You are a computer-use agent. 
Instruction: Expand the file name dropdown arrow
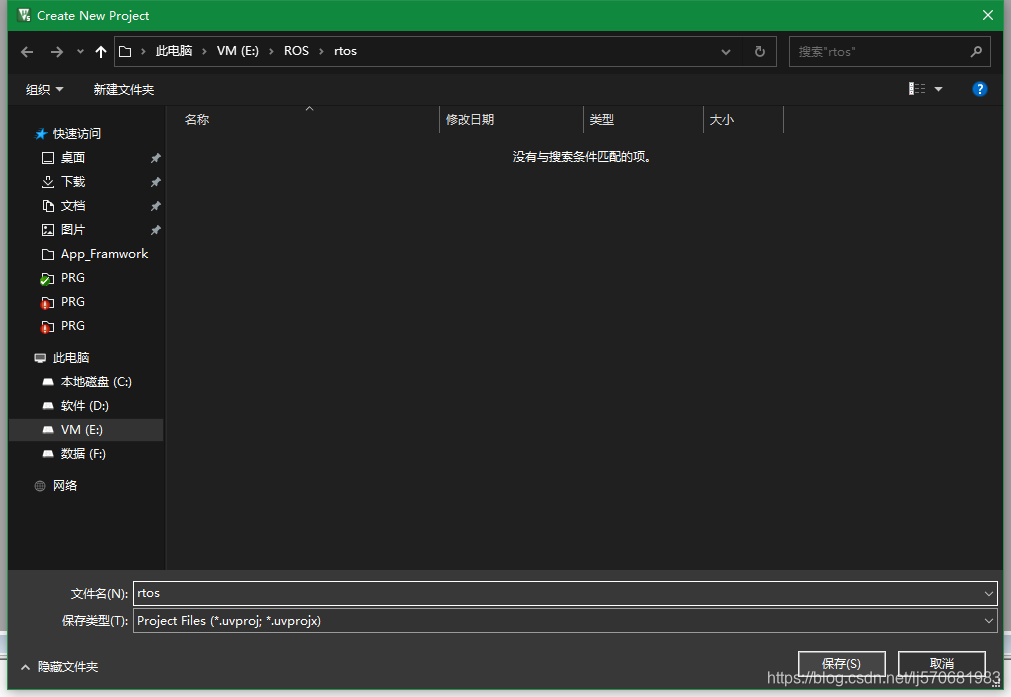tap(989, 593)
